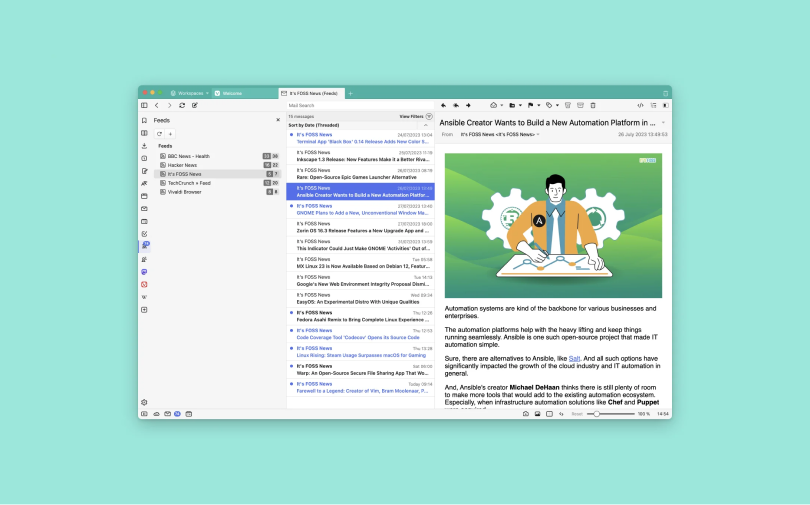Click the Reply arrow in message toolbar

(x=444, y=105)
